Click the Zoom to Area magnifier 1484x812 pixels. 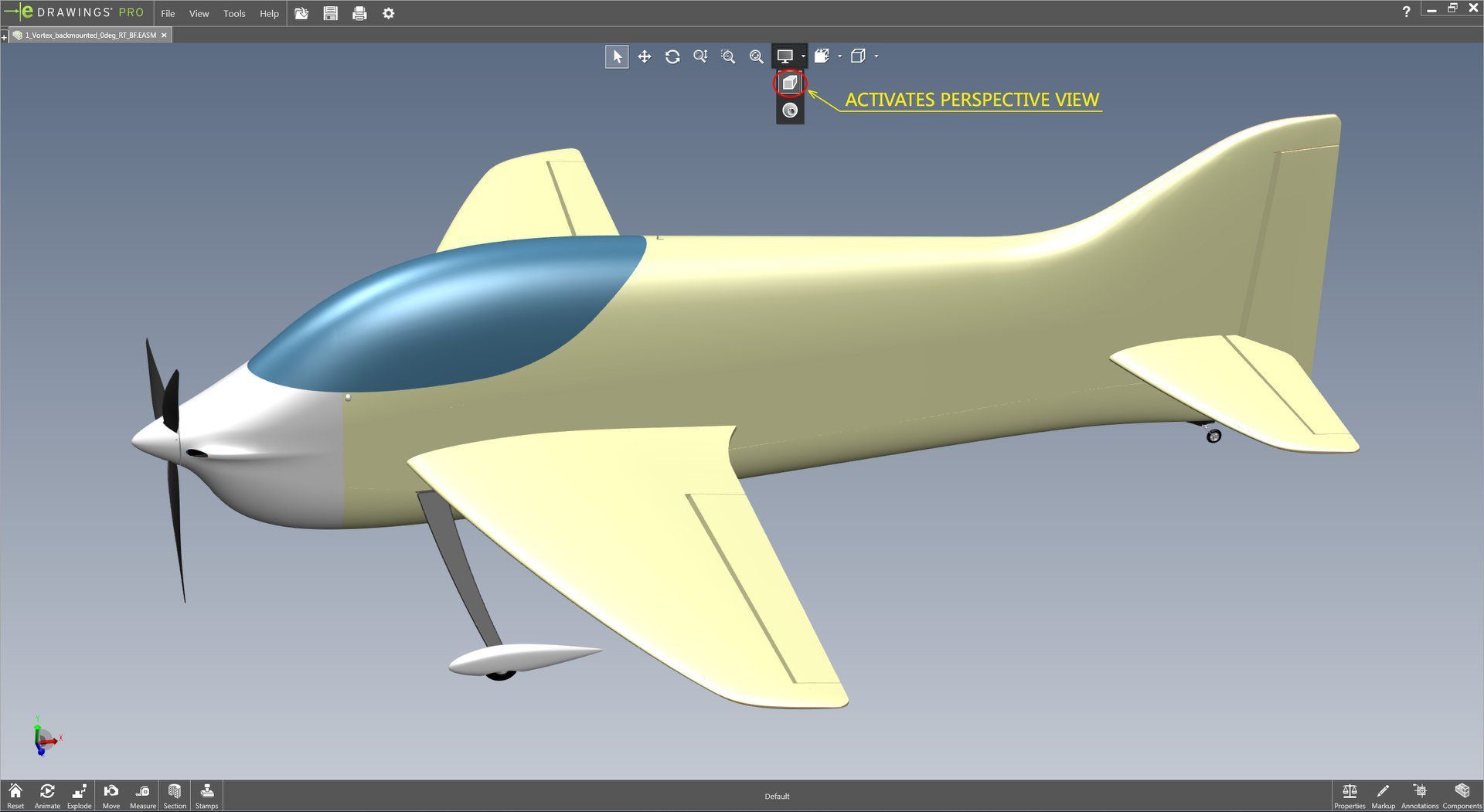pyautogui.click(x=728, y=56)
